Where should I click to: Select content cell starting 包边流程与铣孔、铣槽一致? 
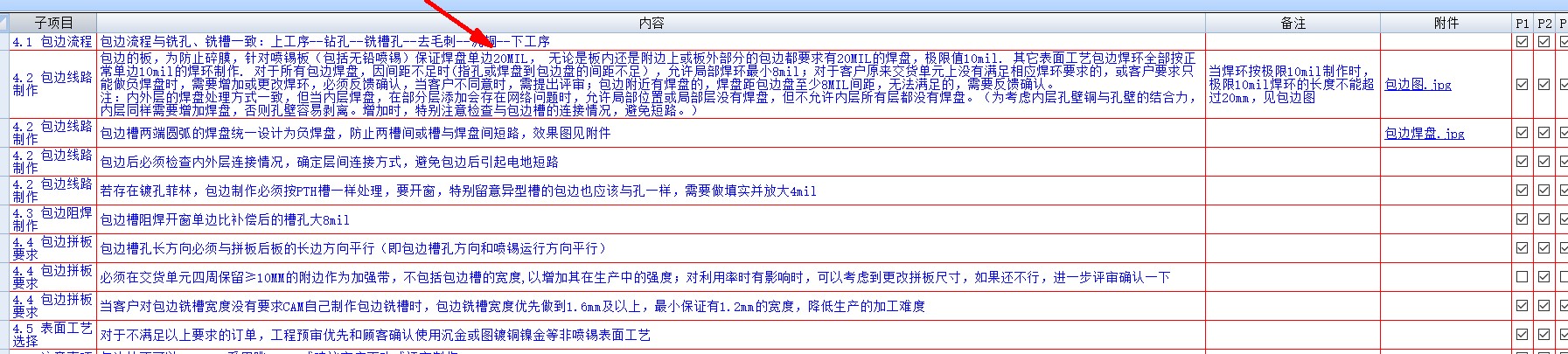click(x=651, y=41)
